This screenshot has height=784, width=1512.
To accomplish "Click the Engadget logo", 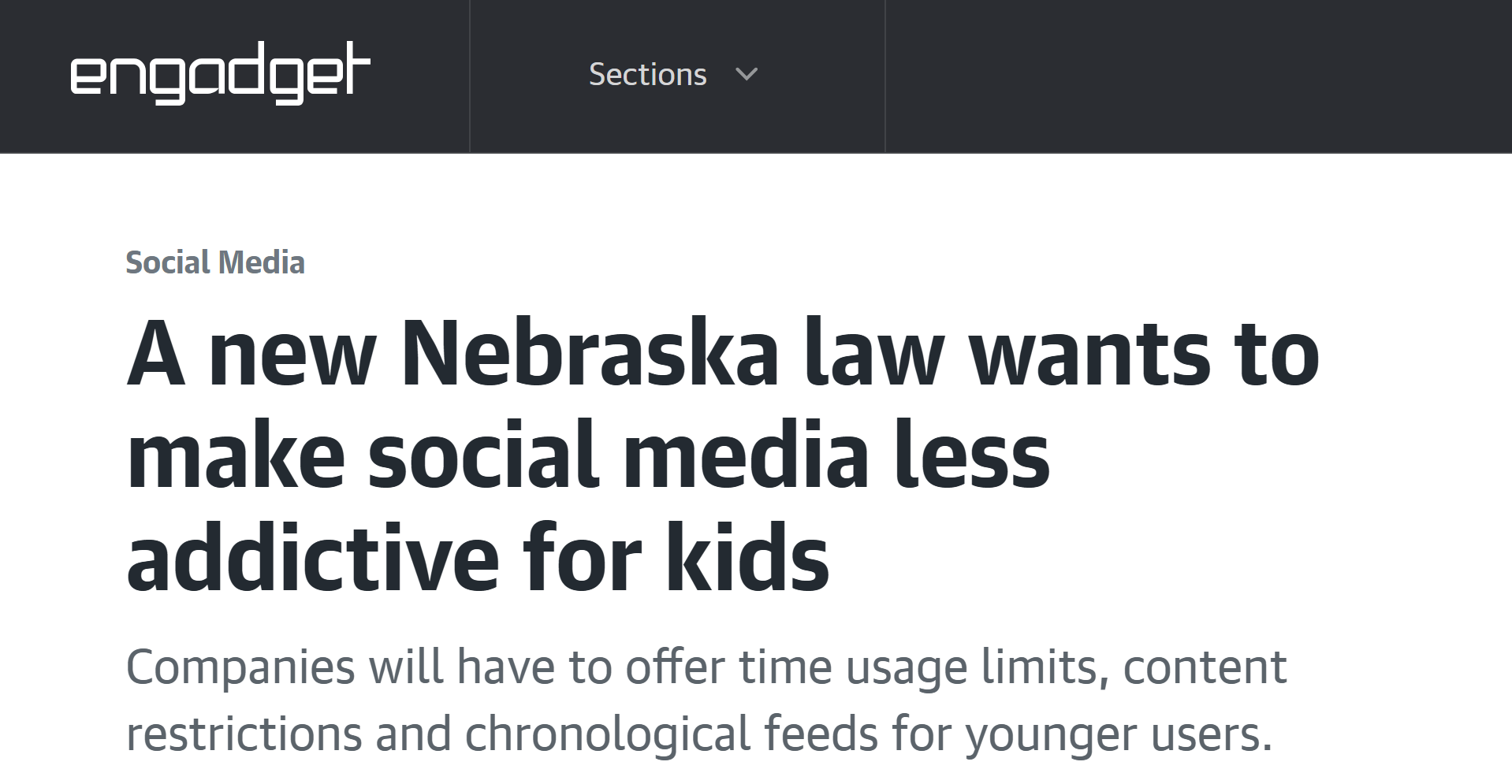I will pos(220,73).
